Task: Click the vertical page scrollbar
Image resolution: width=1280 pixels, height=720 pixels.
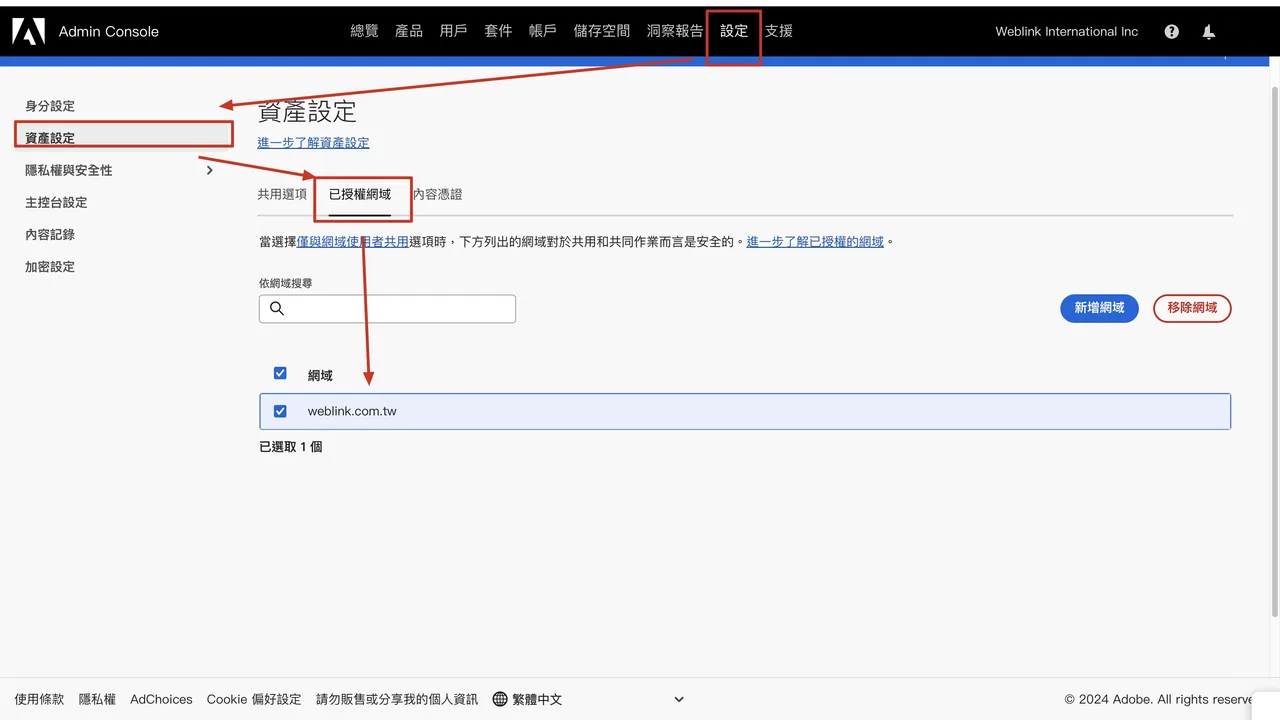Action: pos(1273,350)
